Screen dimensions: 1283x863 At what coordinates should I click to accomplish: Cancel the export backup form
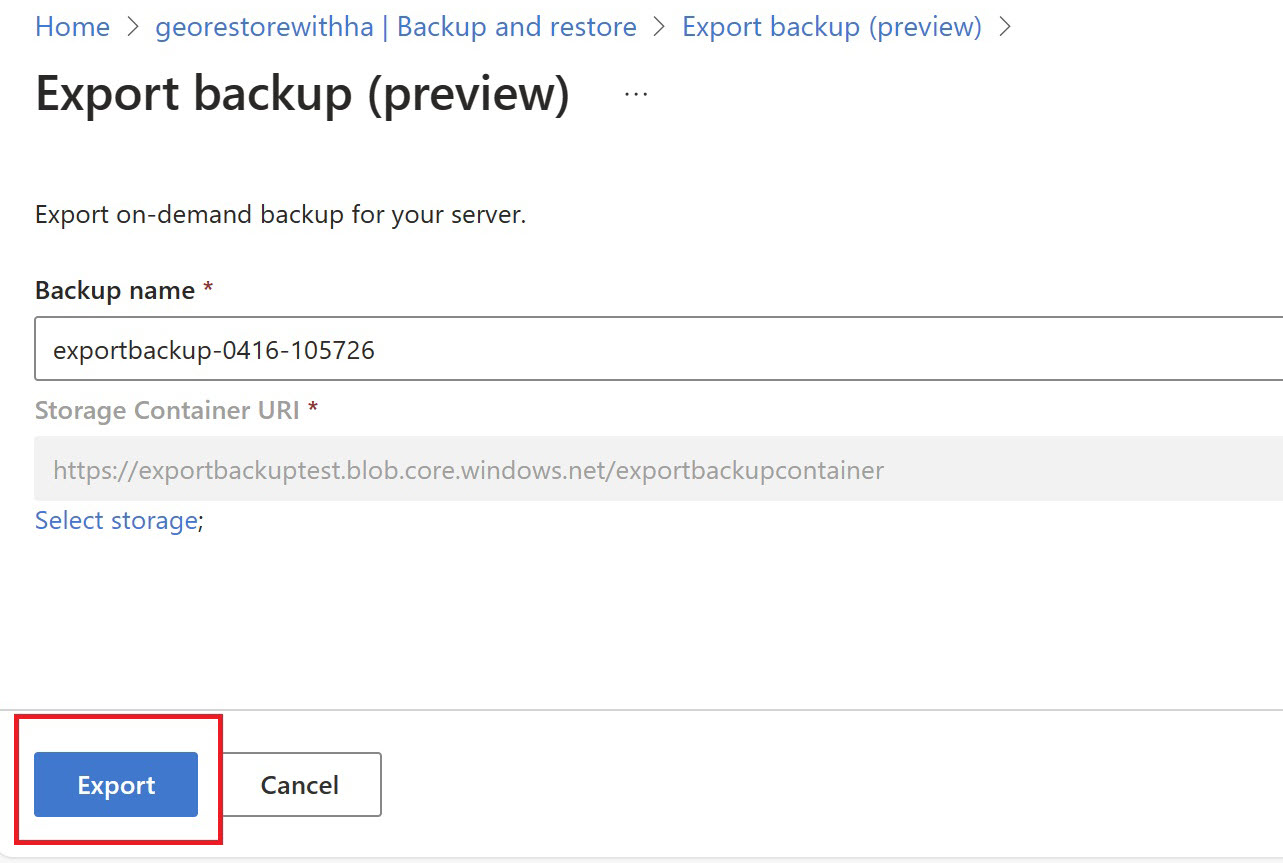tap(300, 785)
